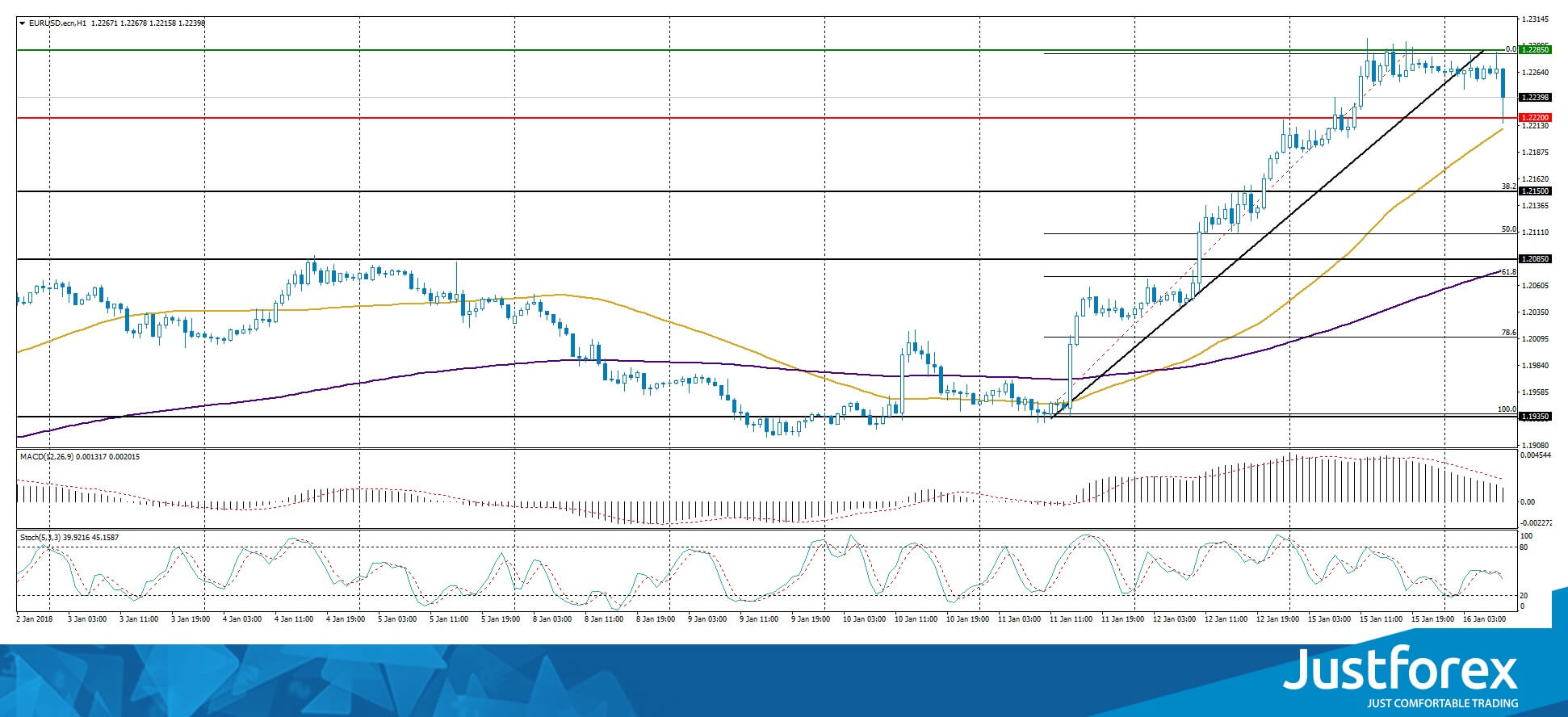Click the Justforex logo
This screenshot has width=1568, height=717.
[x=1401, y=676]
